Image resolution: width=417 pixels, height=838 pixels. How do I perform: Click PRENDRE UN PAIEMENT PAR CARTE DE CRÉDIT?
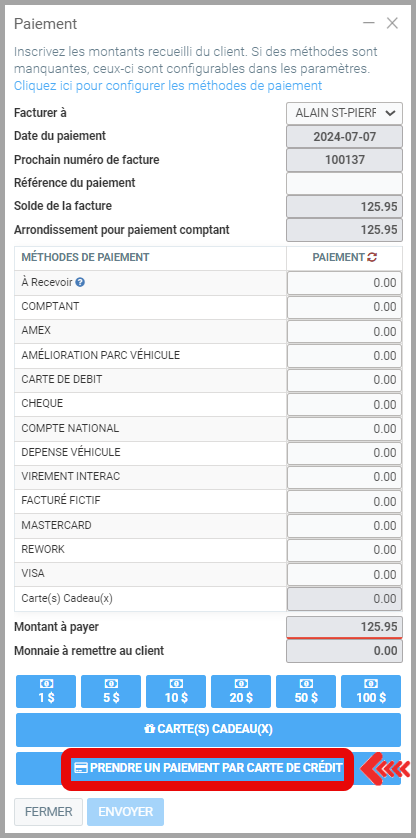click(208, 769)
